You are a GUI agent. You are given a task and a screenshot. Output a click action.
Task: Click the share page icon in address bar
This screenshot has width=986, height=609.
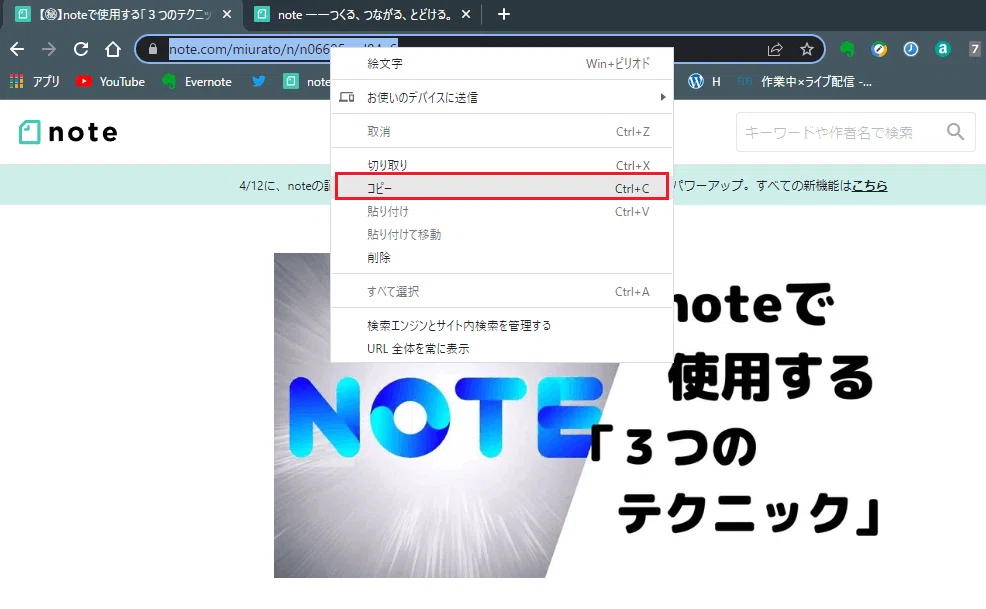775,49
